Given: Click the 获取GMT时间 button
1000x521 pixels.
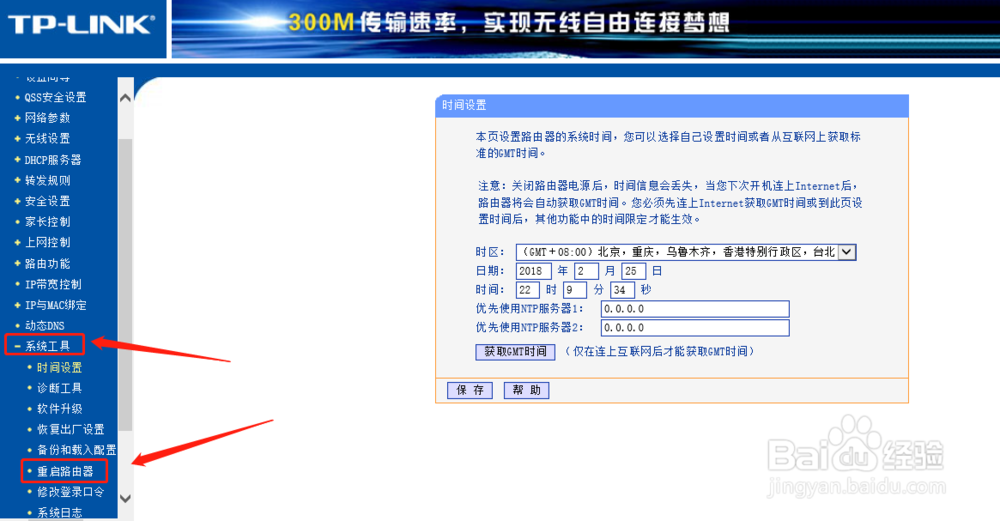Looking at the screenshot, I should pyautogui.click(x=515, y=352).
